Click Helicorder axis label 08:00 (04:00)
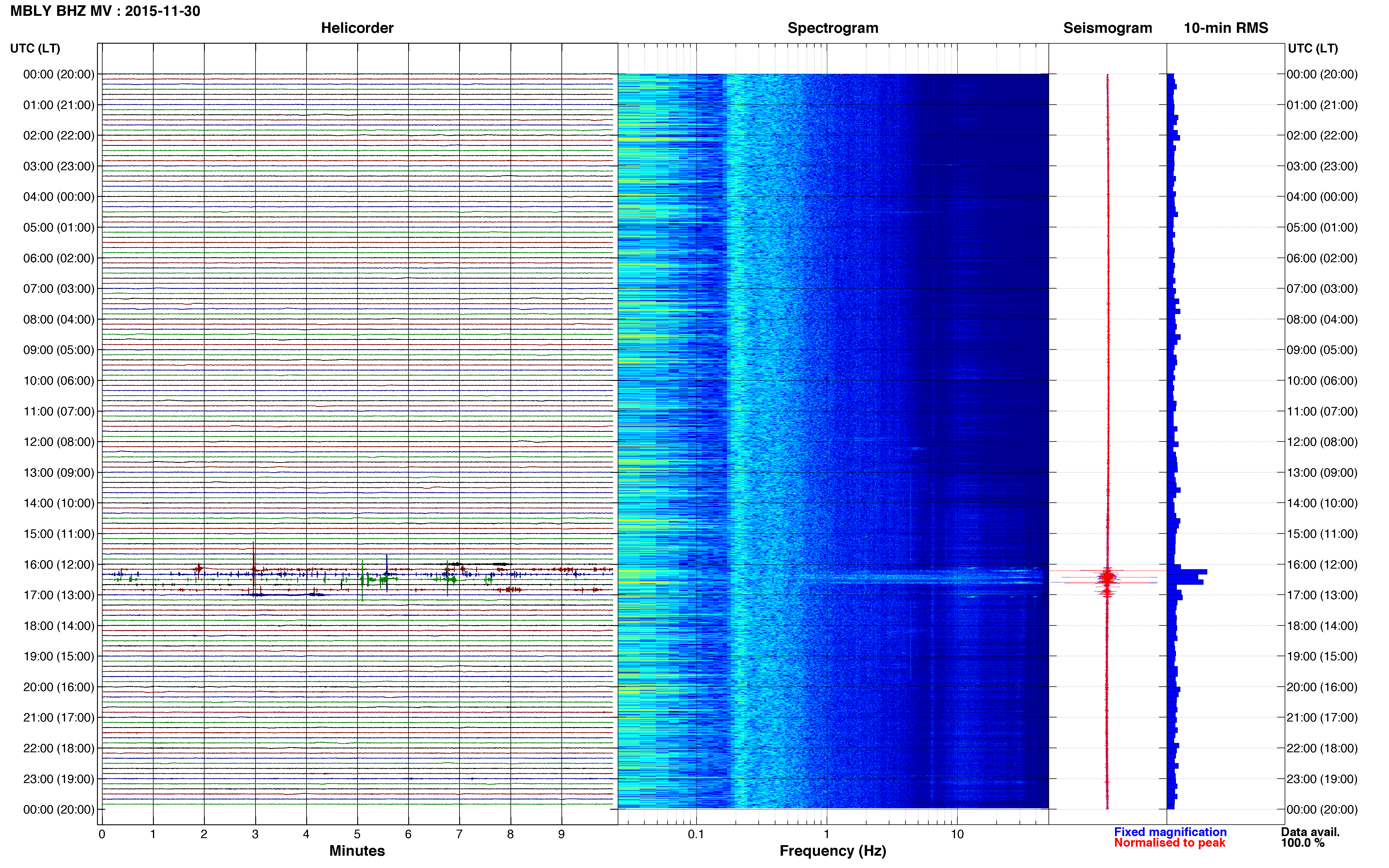 point(59,319)
